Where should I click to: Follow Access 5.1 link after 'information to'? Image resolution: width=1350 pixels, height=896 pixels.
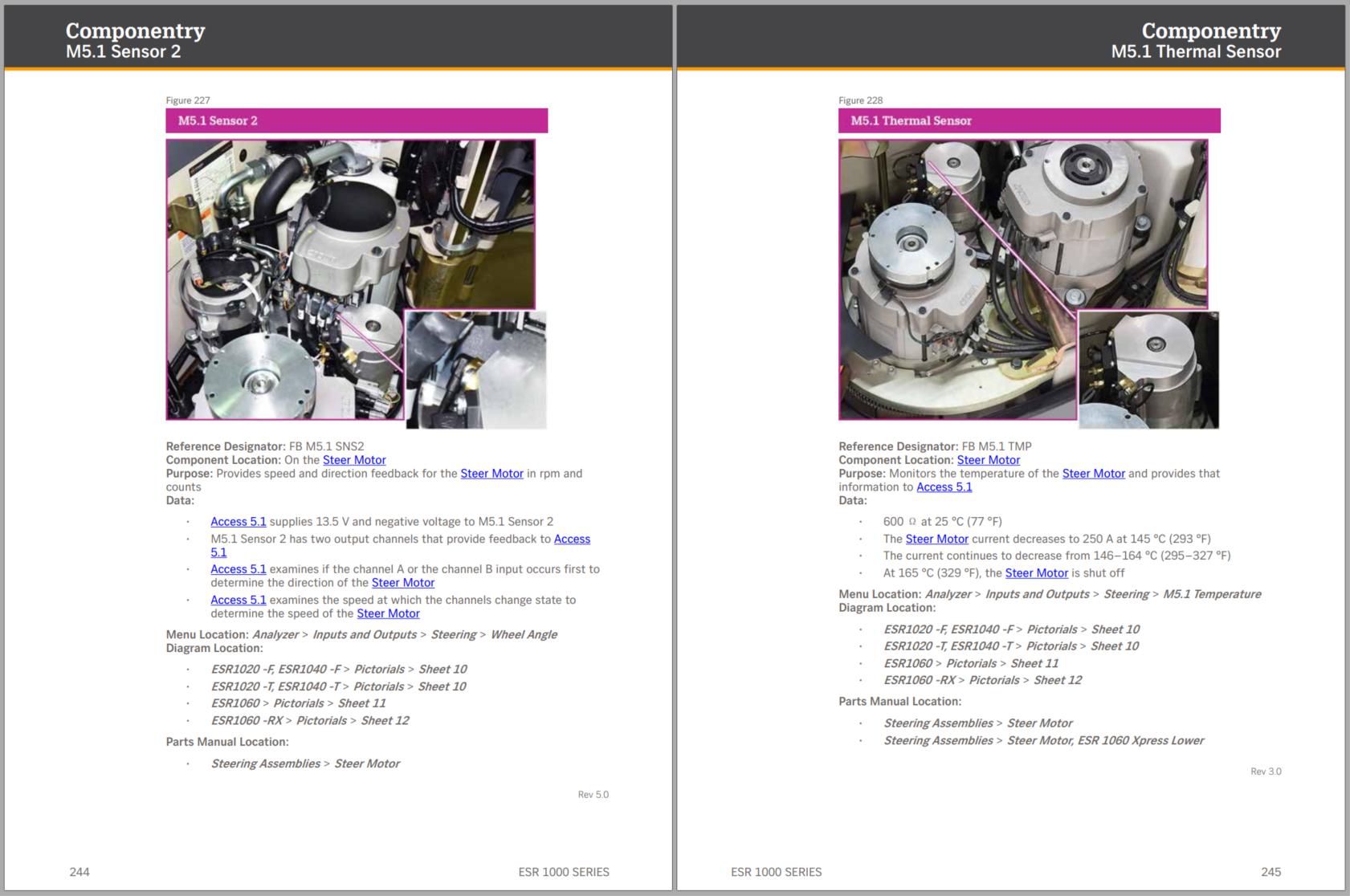944,487
